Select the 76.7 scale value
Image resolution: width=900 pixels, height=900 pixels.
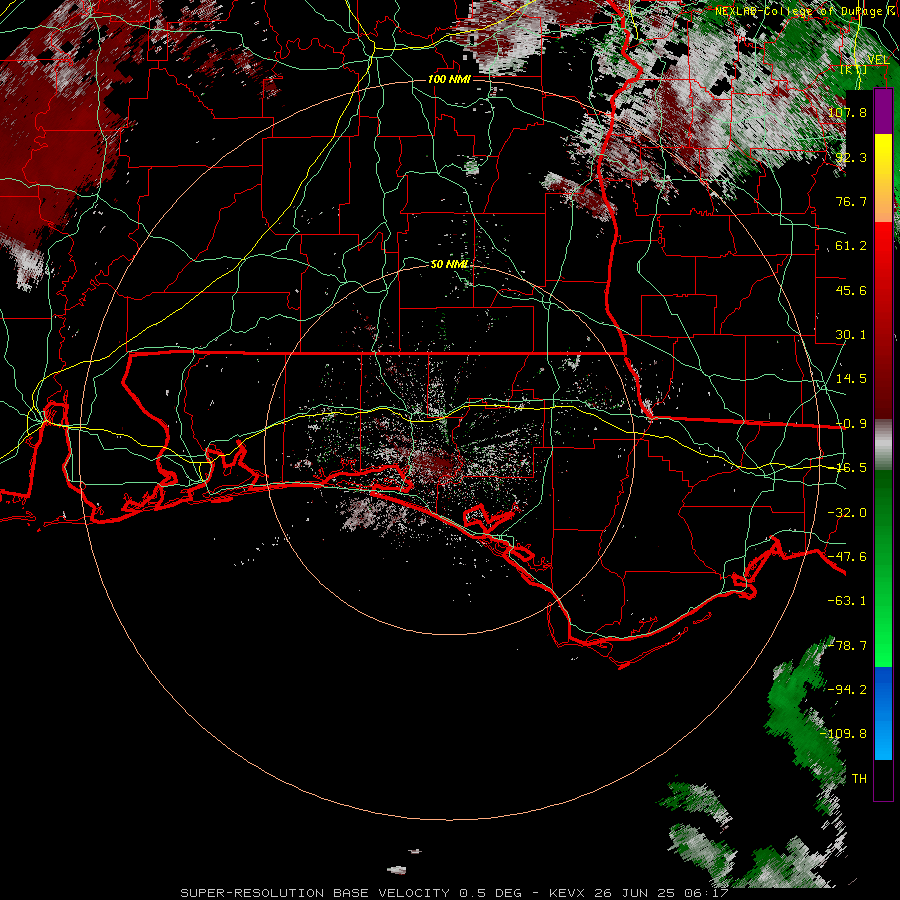[851, 201]
